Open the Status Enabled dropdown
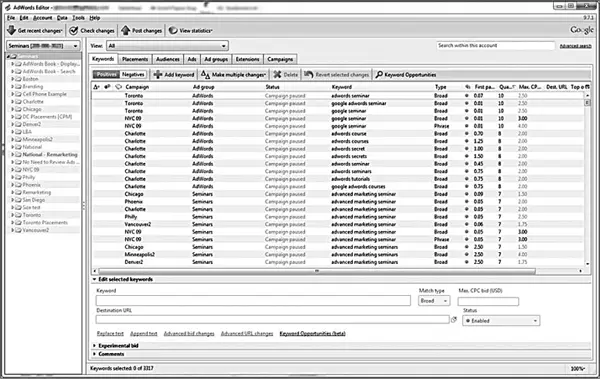 point(501,321)
